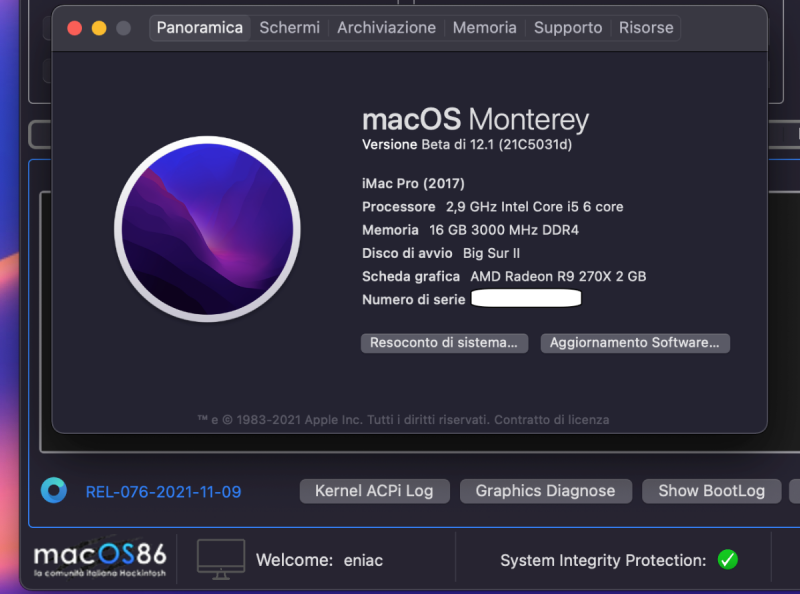The image size is (800, 594).
Task: Click '2,9 GHz Intel Core i5 6 core' text
Action: pos(535,207)
